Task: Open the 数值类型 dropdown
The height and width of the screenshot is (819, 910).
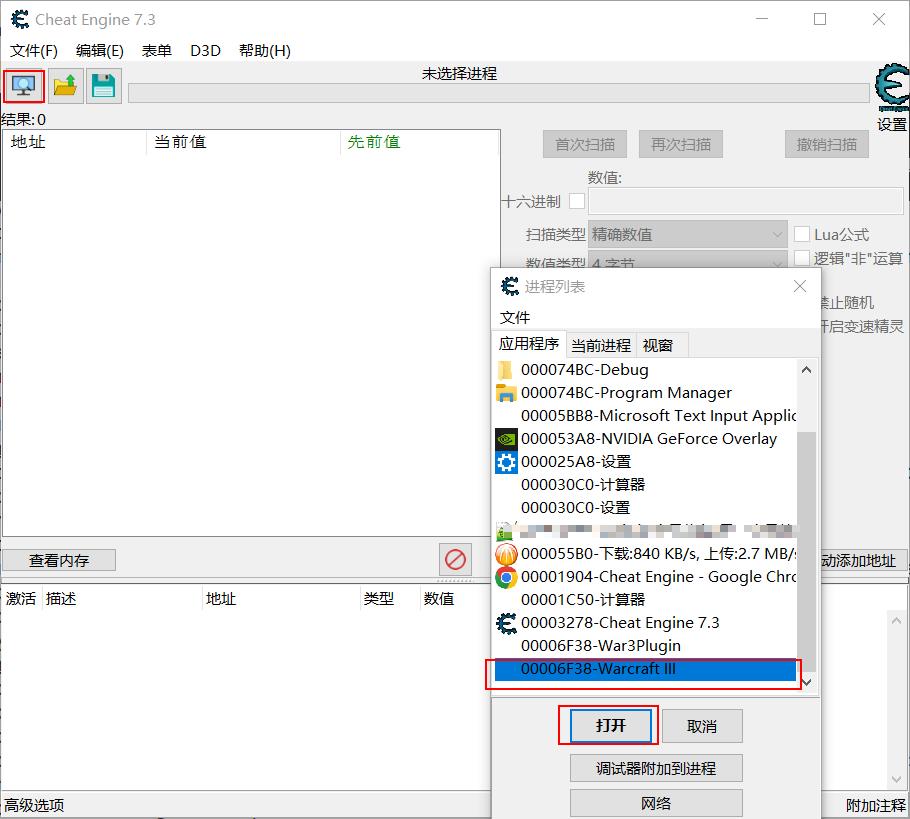Action: (688, 260)
